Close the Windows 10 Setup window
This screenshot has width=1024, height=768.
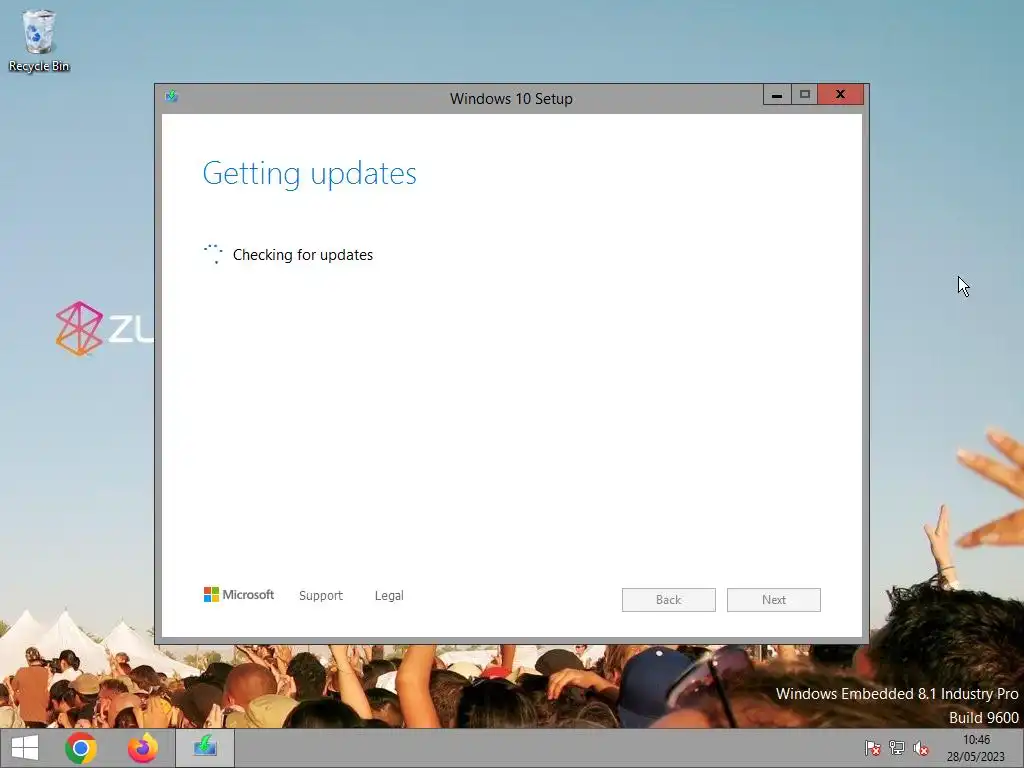click(x=840, y=95)
